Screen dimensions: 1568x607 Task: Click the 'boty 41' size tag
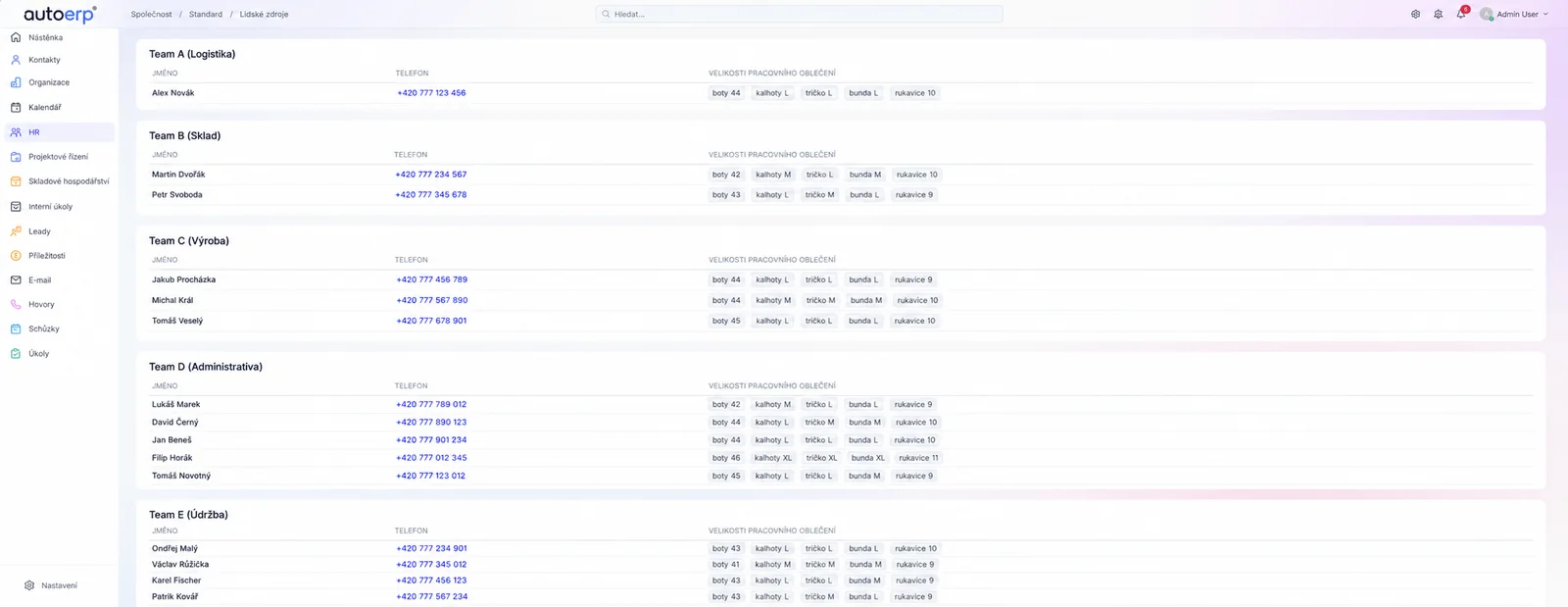pos(726,565)
